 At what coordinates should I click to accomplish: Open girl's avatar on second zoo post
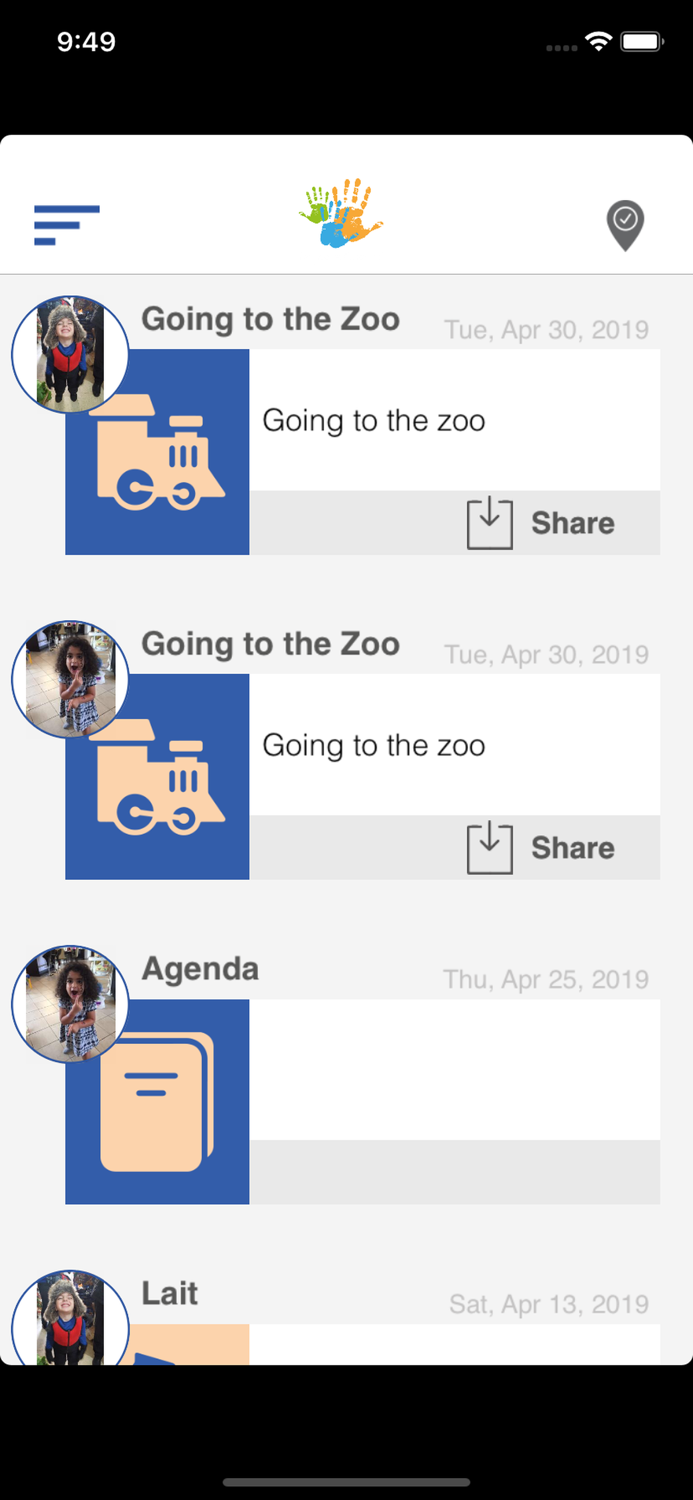point(70,679)
